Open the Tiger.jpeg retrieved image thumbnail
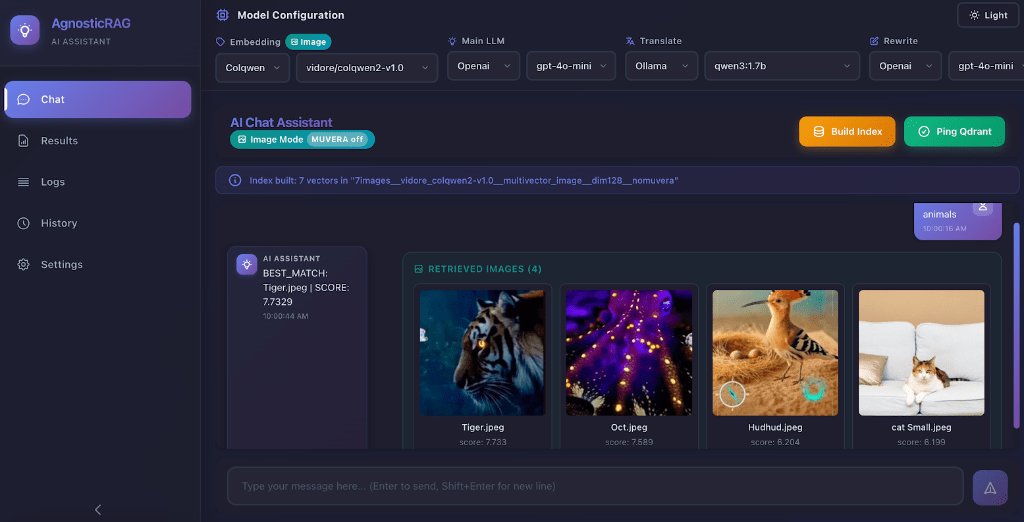This screenshot has height=522, width=1024. (482, 352)
